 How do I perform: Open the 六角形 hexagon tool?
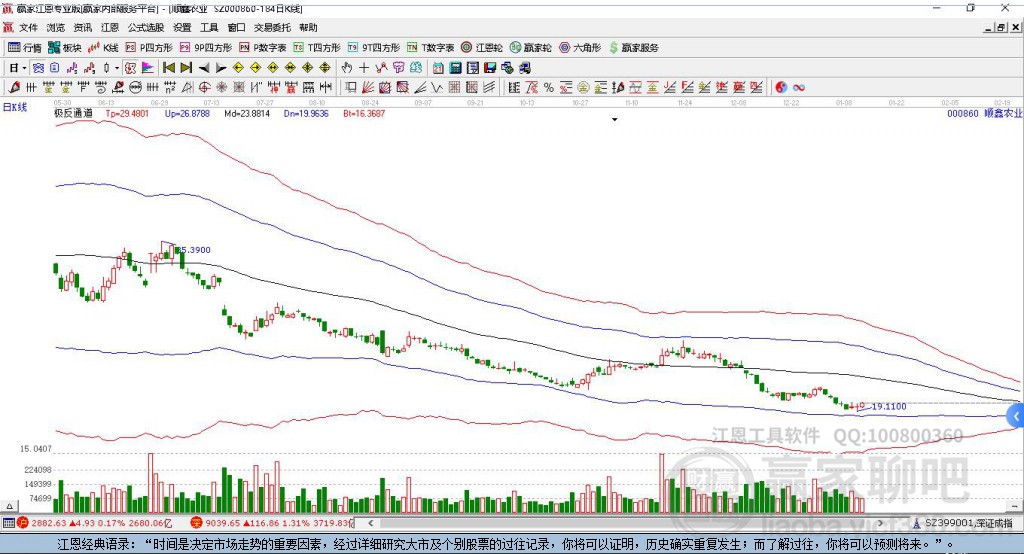click(x=580, y=48)
